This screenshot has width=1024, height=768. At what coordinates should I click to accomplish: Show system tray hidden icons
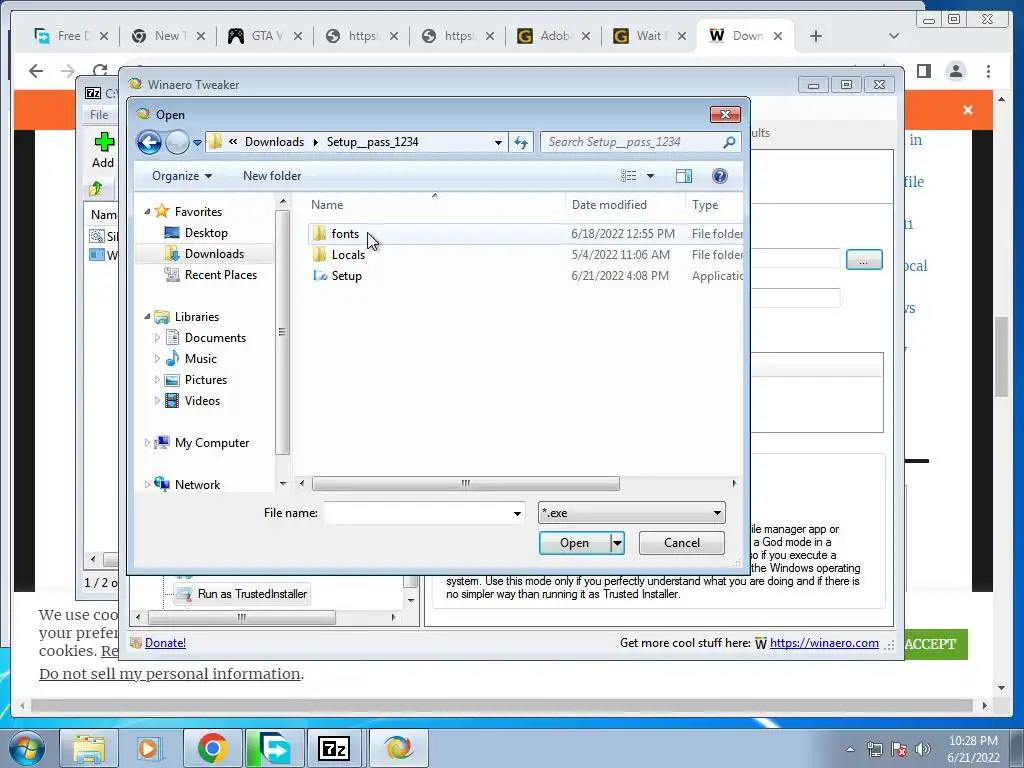coord(850,749)
